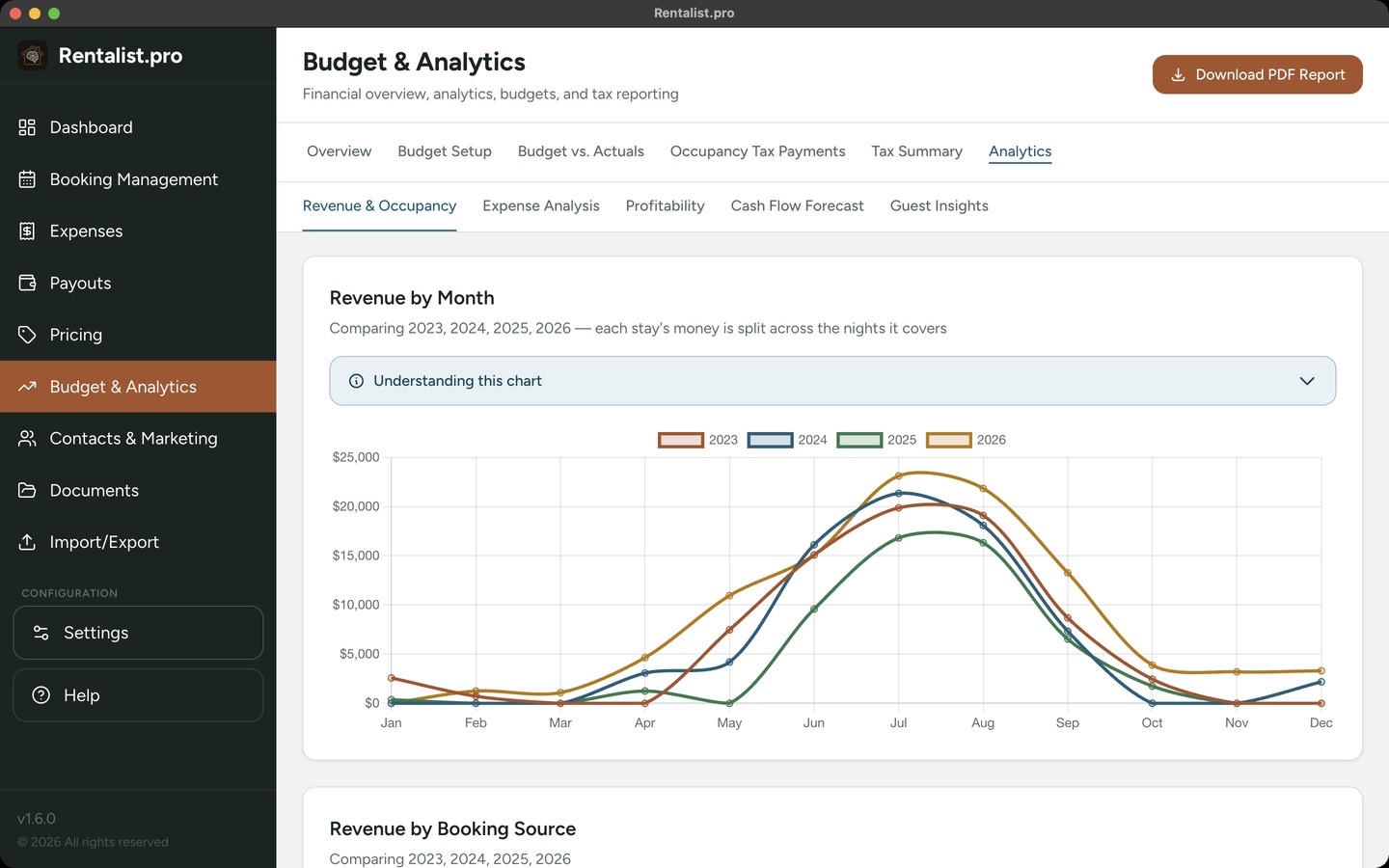This screenshot has width=1389, height=868.
Task: Click the July 2025 data point on green line
Action: click(x=898, y=538)
